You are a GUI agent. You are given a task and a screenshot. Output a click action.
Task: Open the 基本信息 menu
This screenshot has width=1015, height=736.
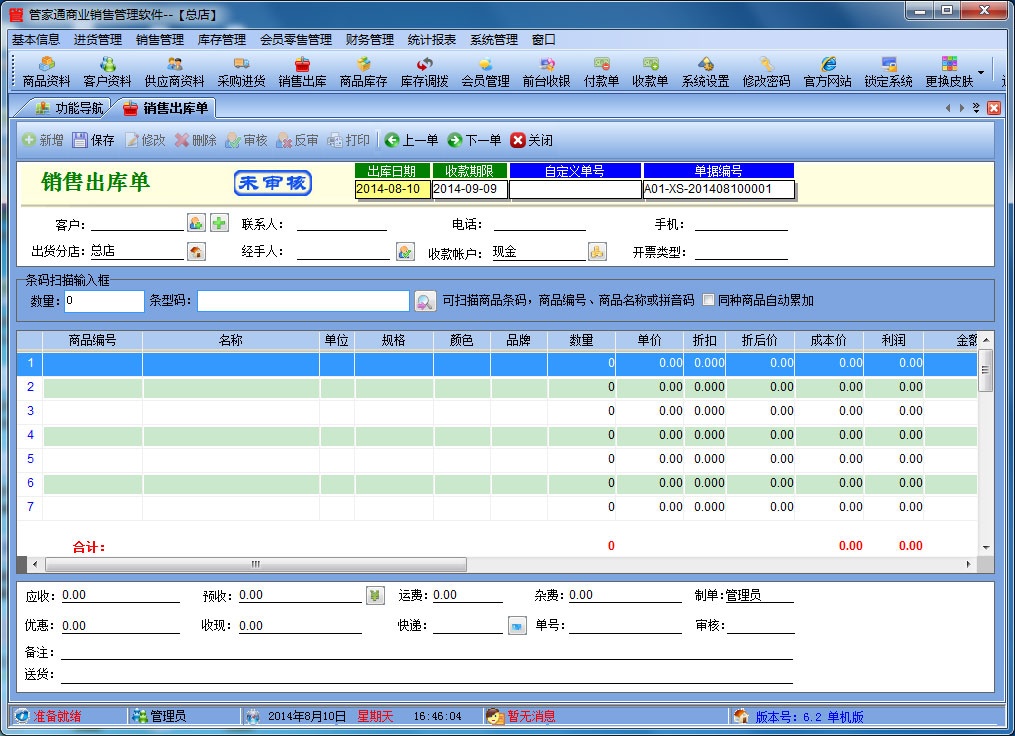(x=36, y=39)
